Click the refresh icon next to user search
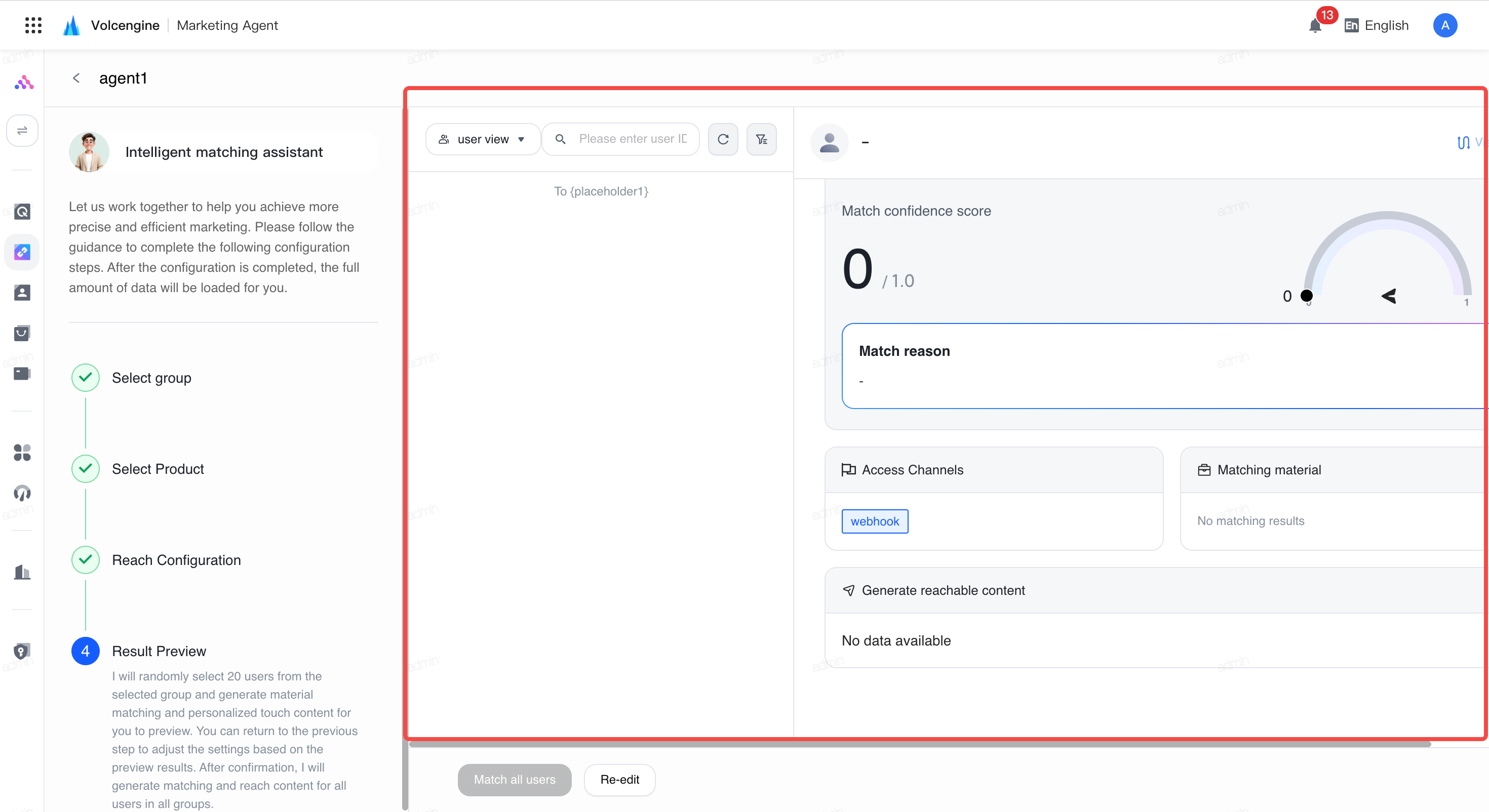This screenshot has height=812, width=1489. (x=723, y=139)
